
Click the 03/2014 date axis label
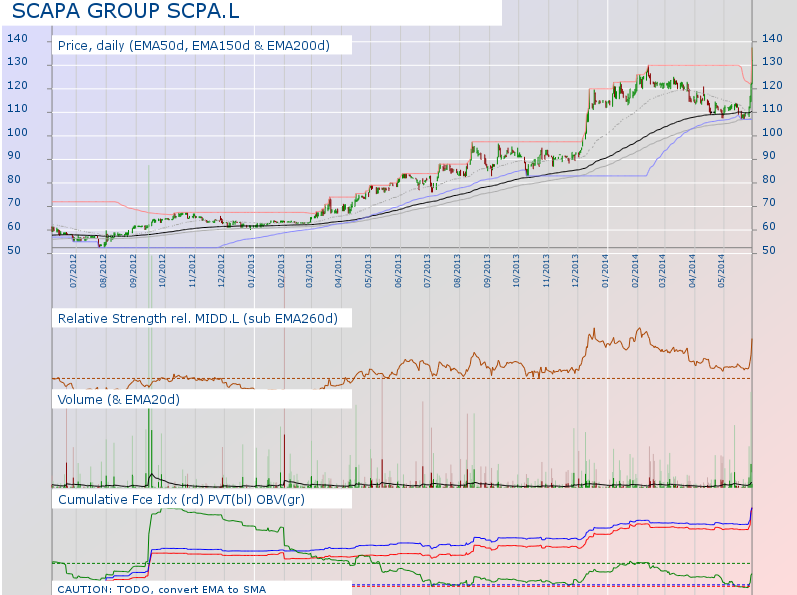662,271
